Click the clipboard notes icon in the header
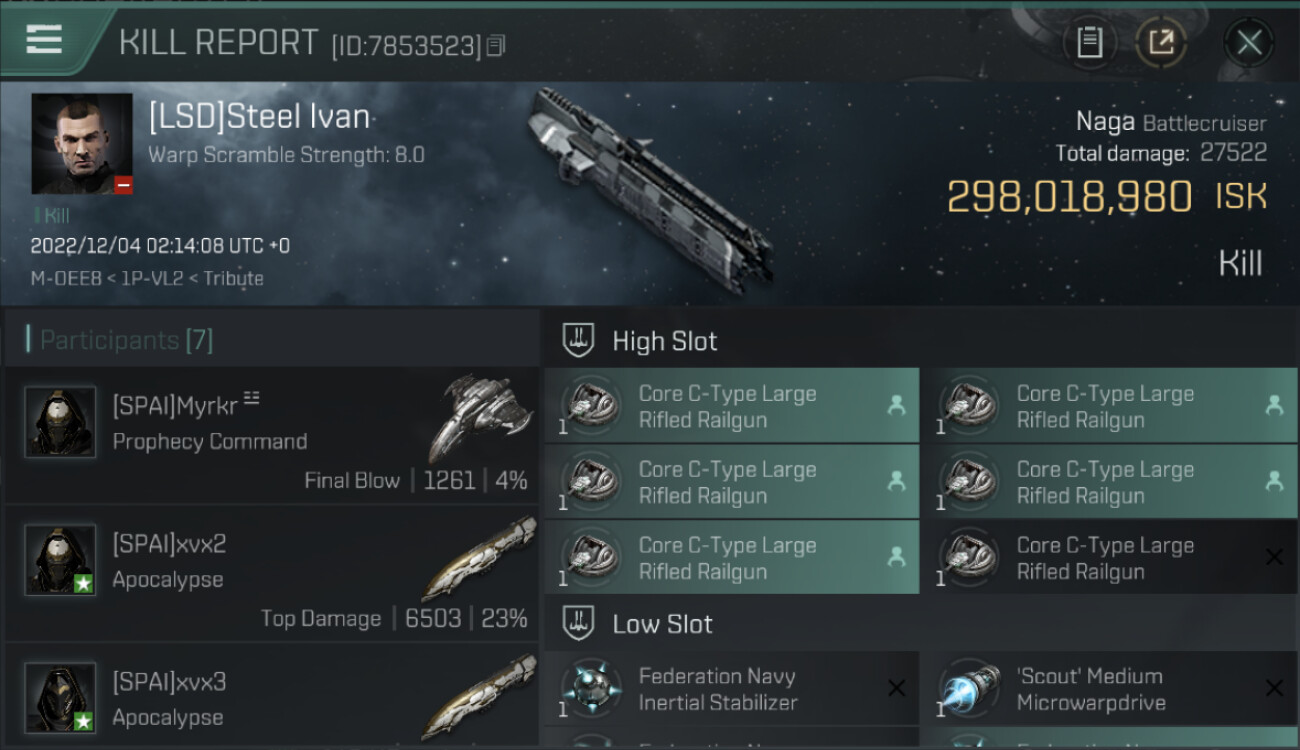This screenshot has width=1300, height=750. click(x=1089, y=43)
